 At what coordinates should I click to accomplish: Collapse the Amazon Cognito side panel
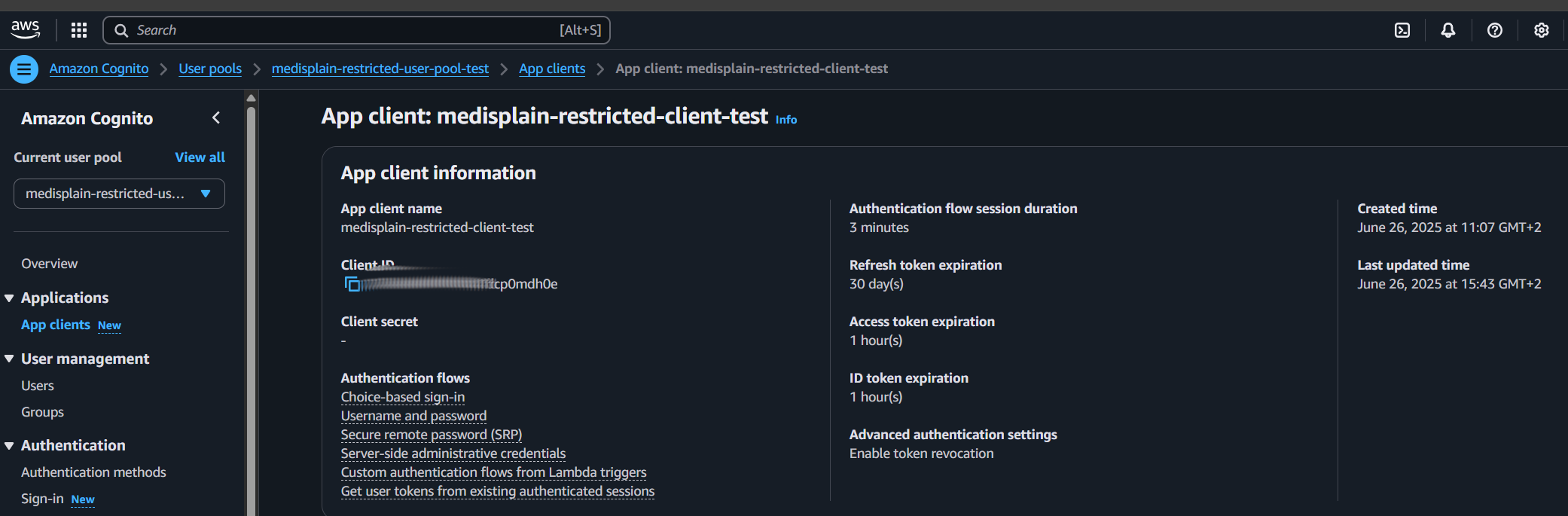tap(216, 118)
